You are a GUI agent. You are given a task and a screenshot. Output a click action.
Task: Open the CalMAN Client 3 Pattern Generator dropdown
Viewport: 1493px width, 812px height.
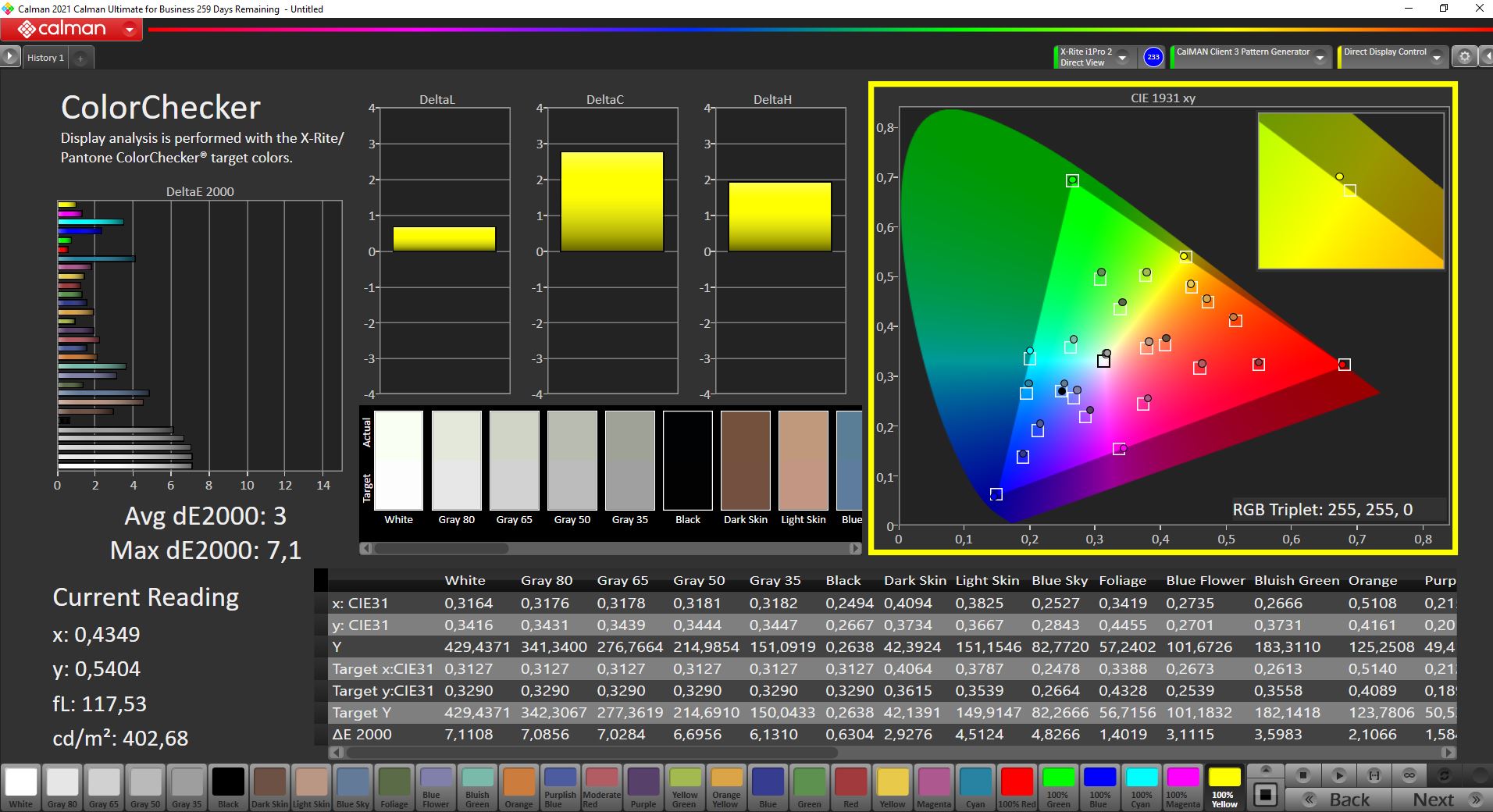pos(1320,57)
